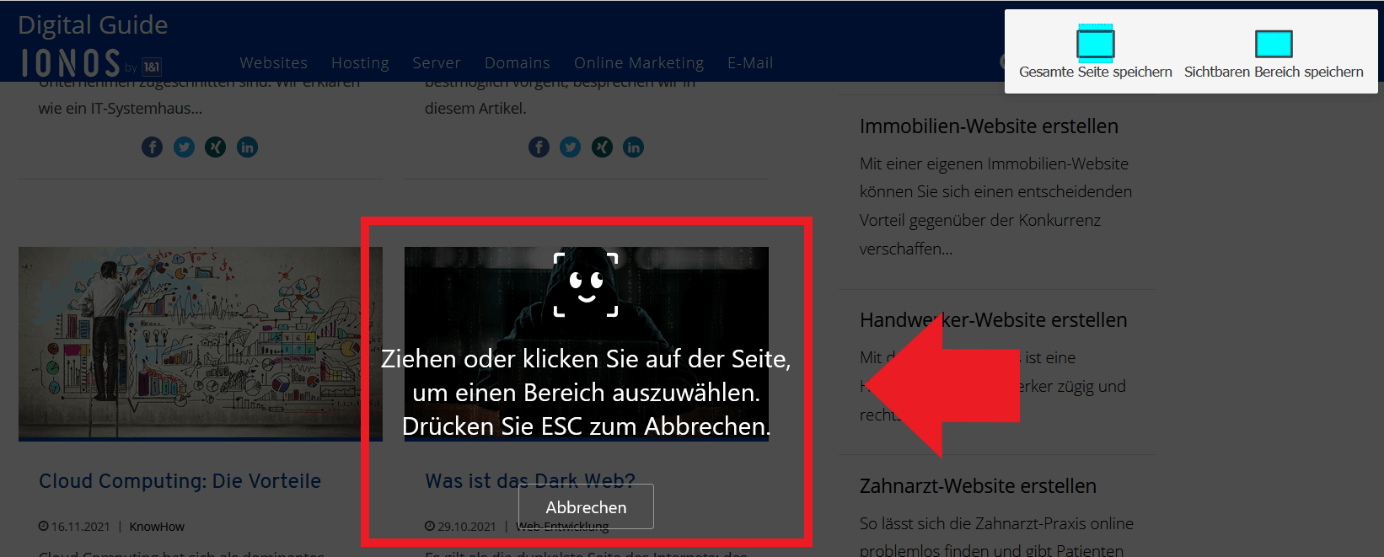
Task: Open the Hosting menu item
Action: tap(360, 62)
